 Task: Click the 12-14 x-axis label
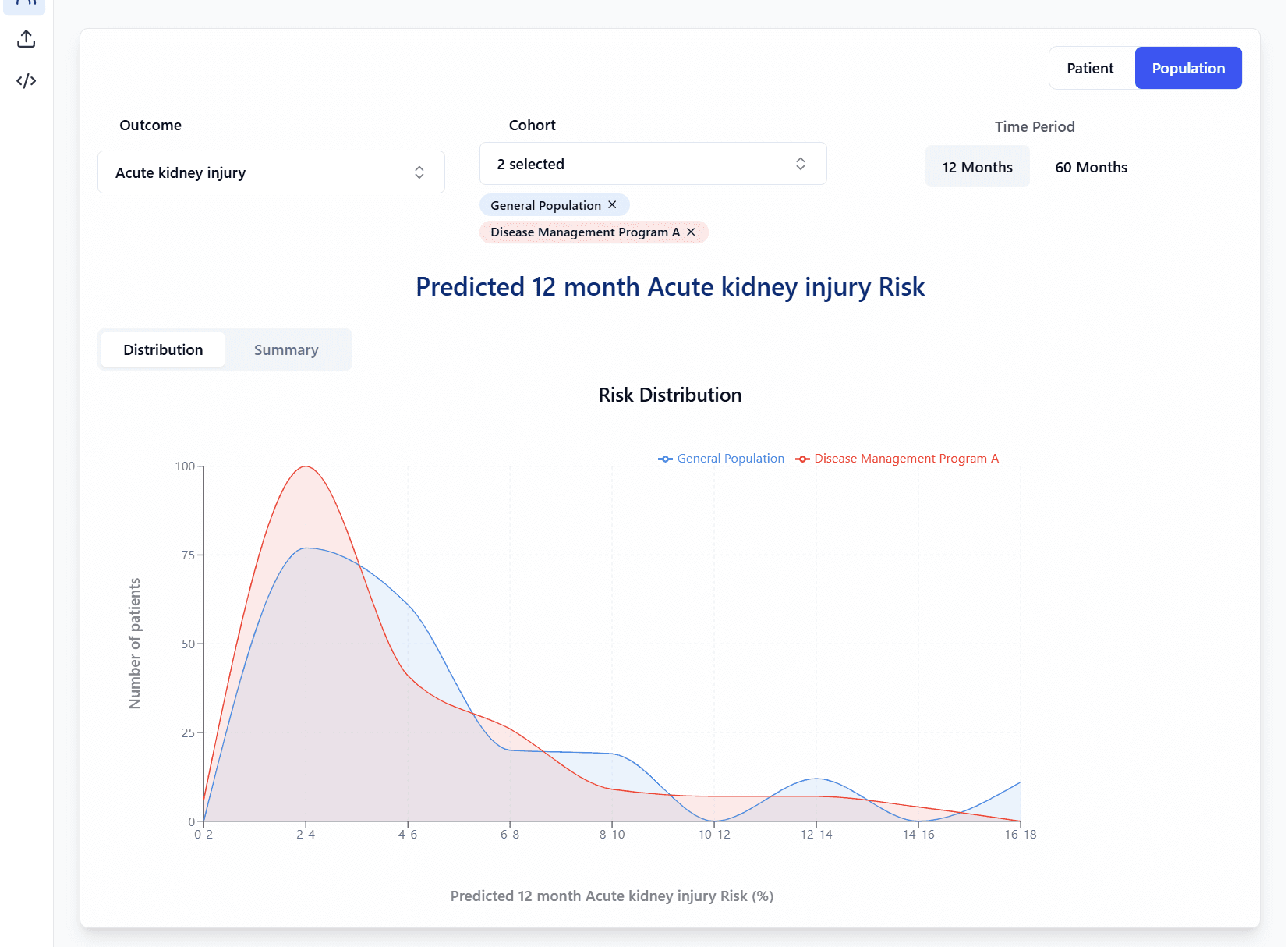click(x=816, y=835)
